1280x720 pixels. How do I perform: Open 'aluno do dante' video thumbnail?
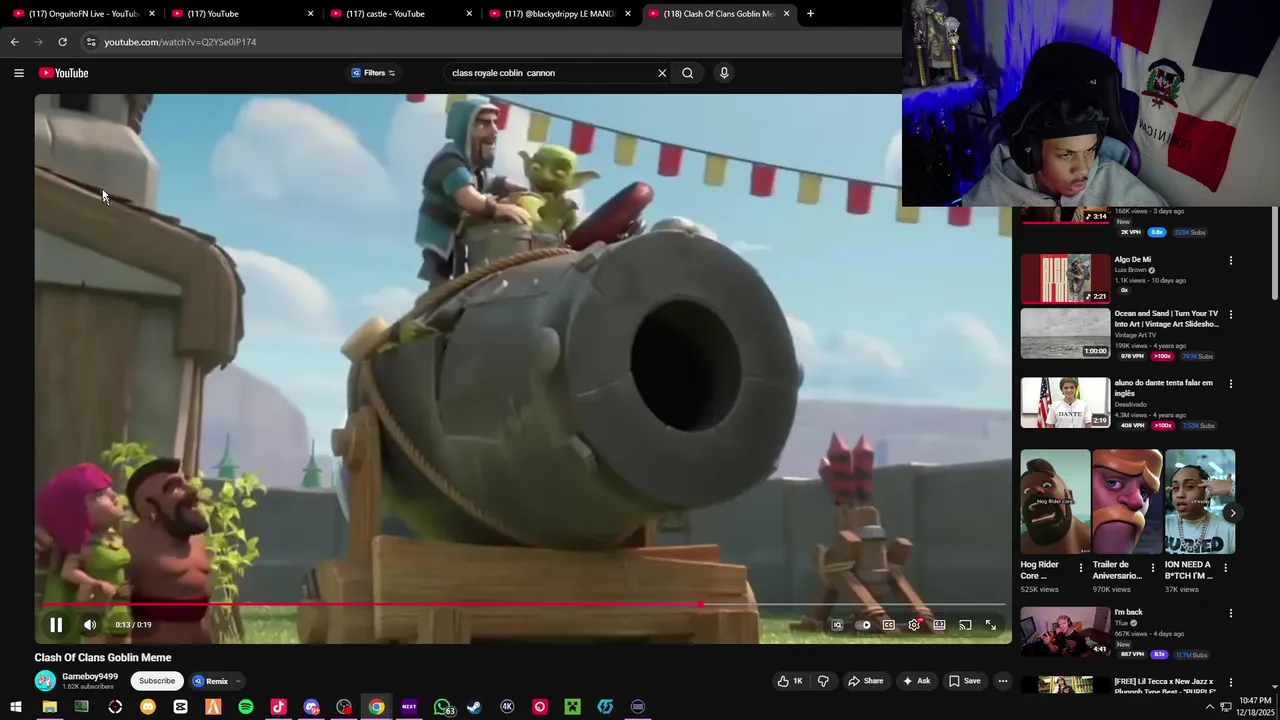[1065, 402]
